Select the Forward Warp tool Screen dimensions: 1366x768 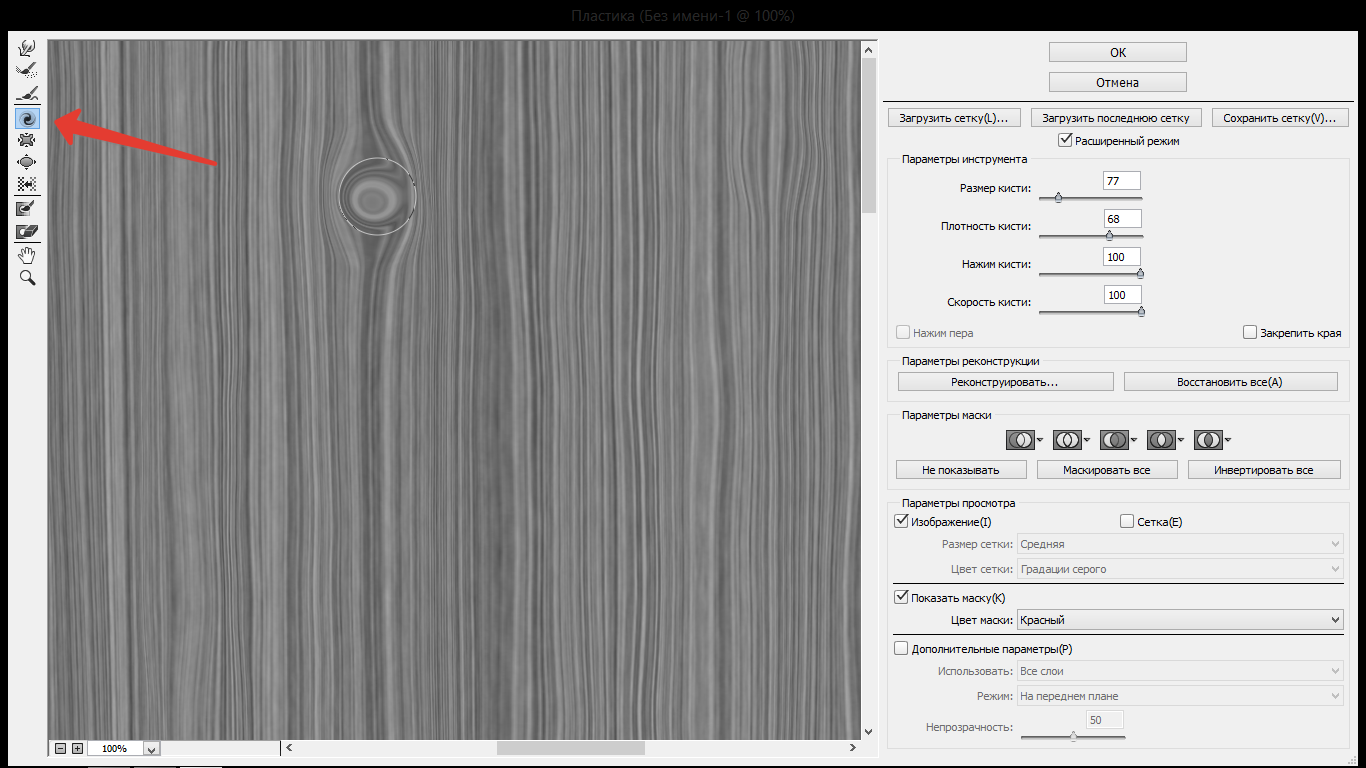click(x=28, y=47)
